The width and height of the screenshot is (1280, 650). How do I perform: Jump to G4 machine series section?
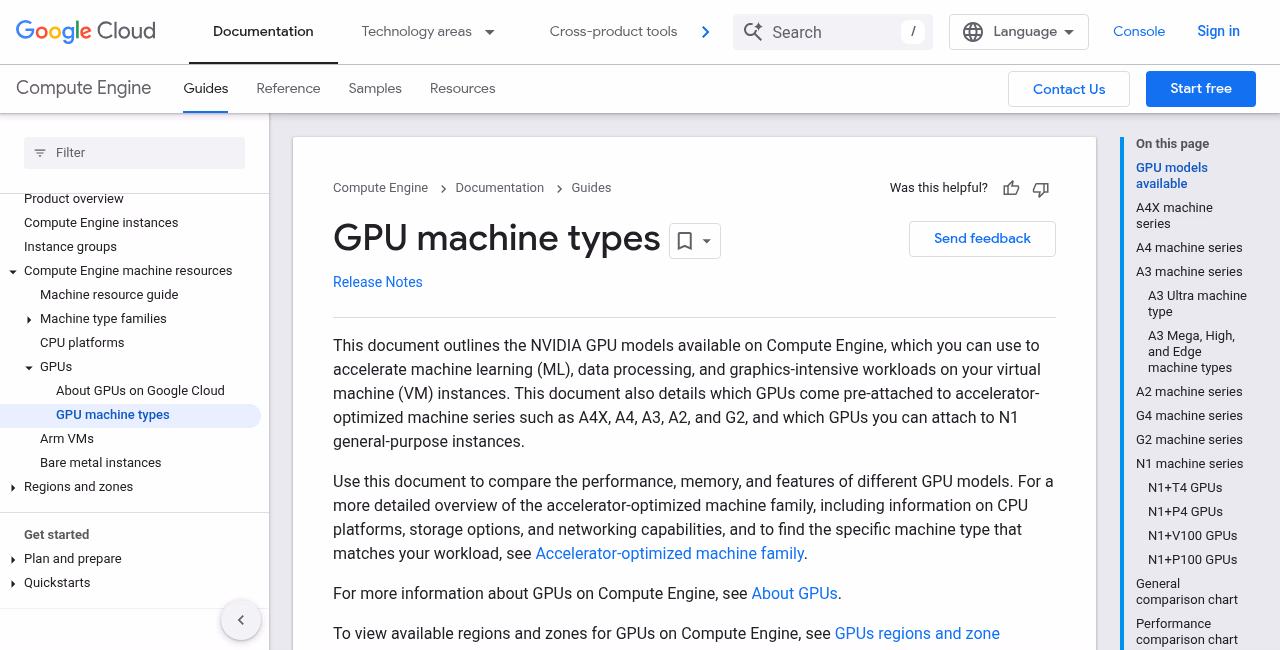(1189, 416)
